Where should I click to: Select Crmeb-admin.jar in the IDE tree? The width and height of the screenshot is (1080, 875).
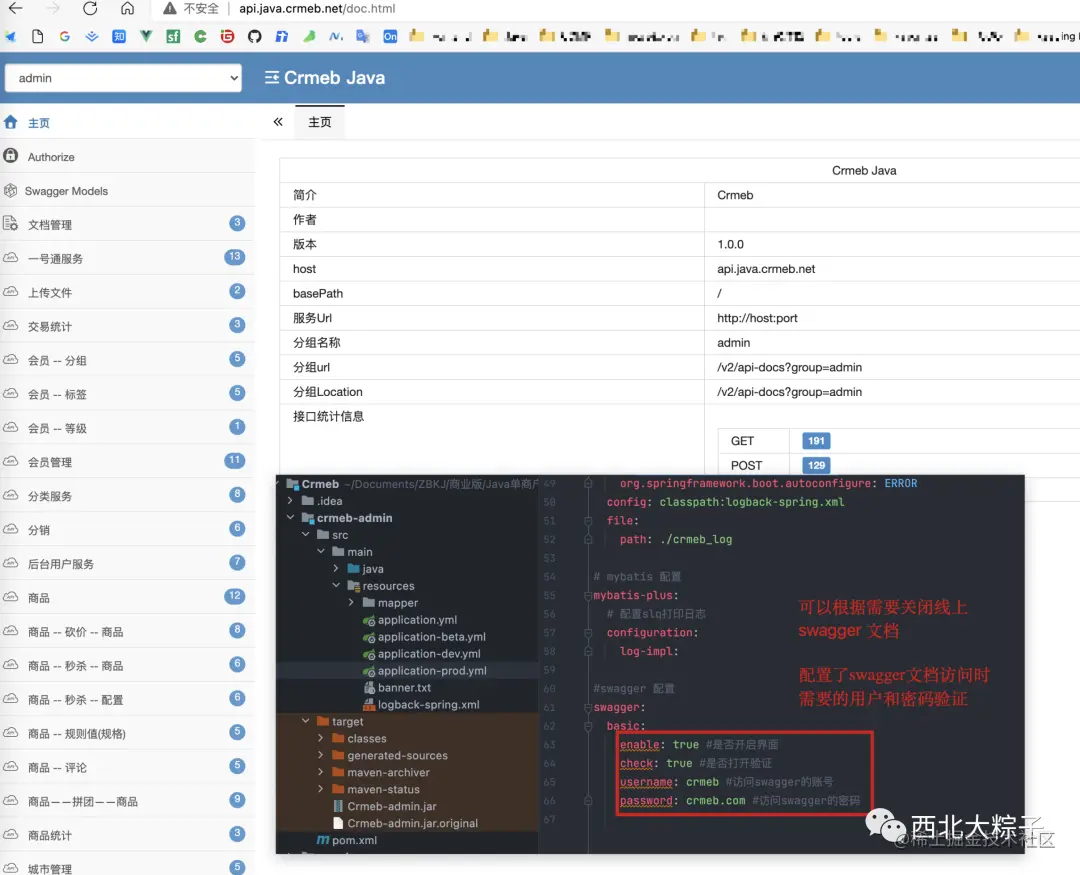pos(392,806)
